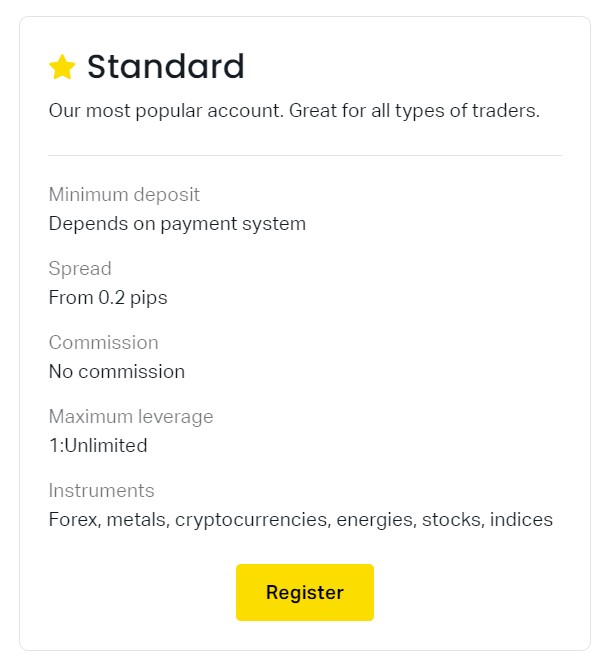Select the '1:Unlimited' leverage value

pyautogui.click(x=98, y=446)
